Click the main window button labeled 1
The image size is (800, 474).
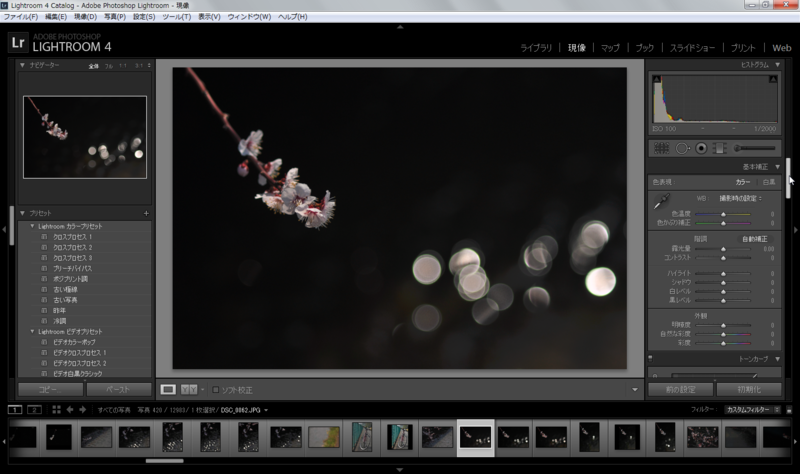15,410
